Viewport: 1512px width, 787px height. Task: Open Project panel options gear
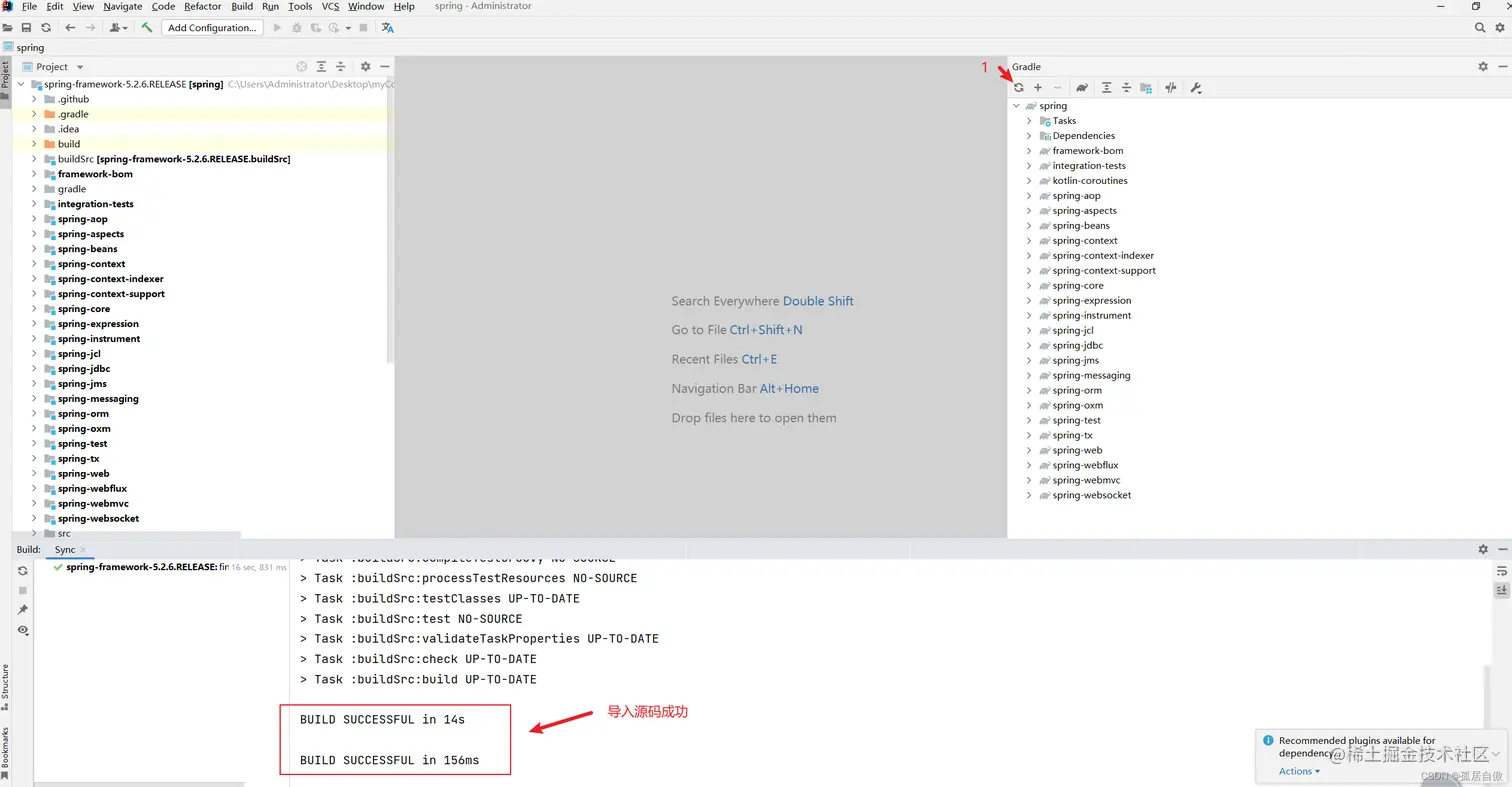(x=365, y=67)
